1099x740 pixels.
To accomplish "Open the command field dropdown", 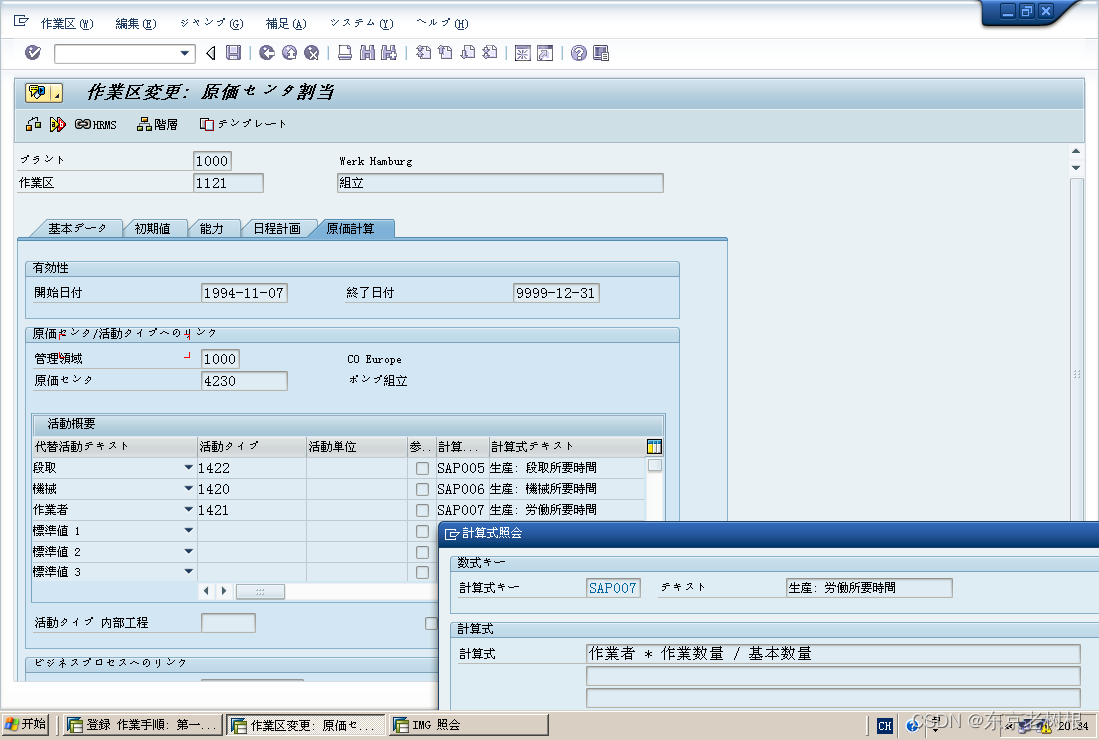I will click(x=187, y=53).
